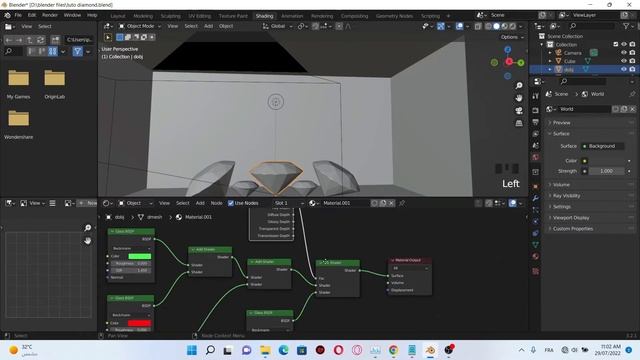
Task: Expand the Cube item in outliner
Action: click(550, 61)
